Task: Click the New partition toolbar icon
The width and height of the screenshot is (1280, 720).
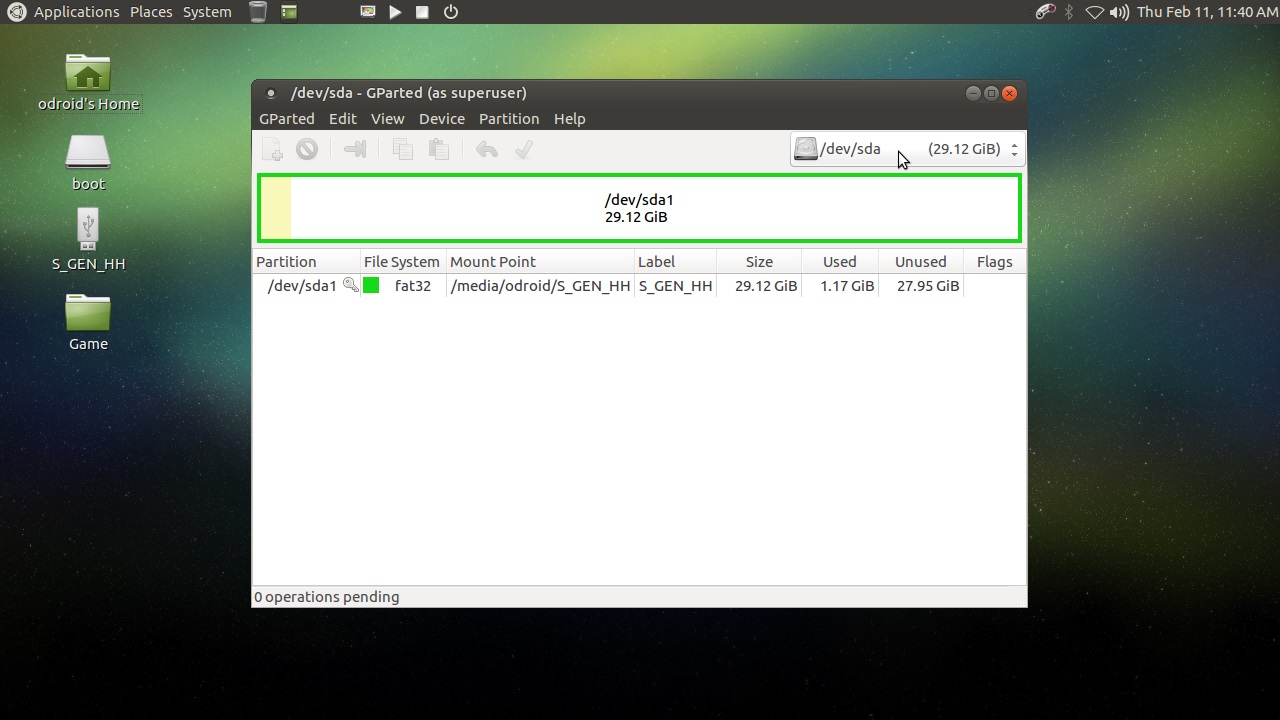Action: [272, 150]
